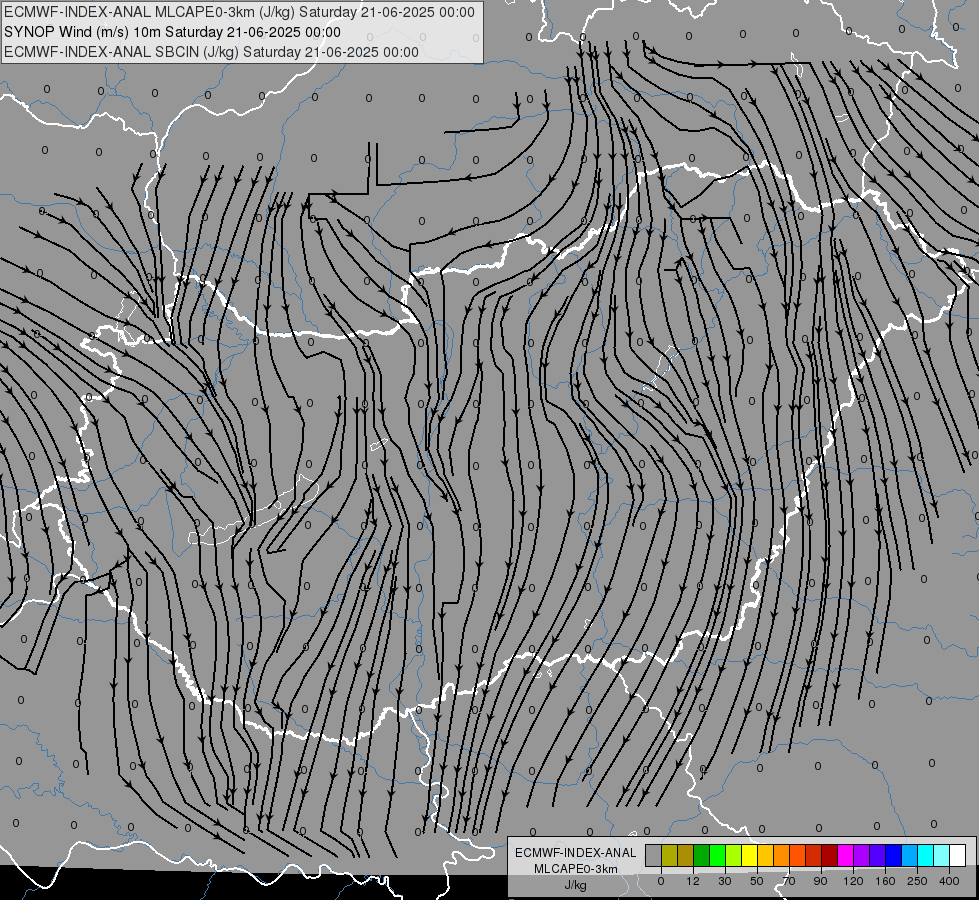Click the legend tick value 50
Image resolution: width=979 pixels, height=900 pixels.
point(757,881)
